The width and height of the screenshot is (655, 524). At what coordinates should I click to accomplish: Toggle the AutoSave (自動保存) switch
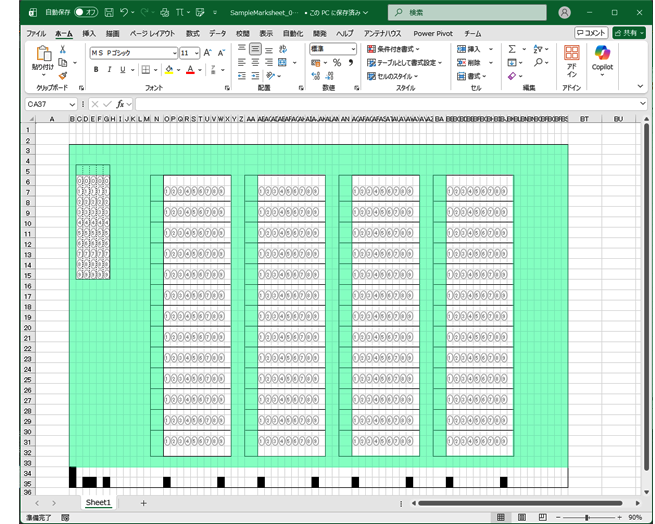point(86,12)
